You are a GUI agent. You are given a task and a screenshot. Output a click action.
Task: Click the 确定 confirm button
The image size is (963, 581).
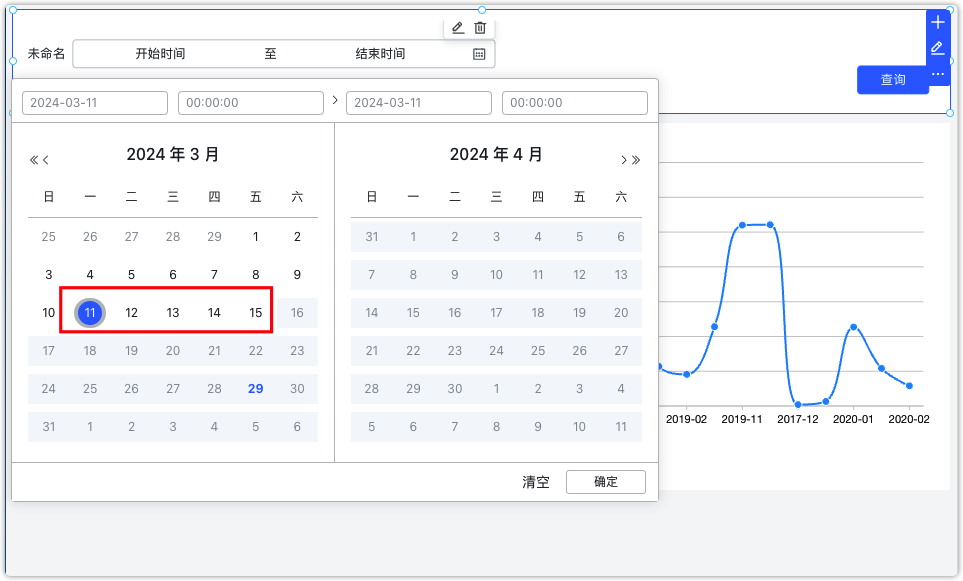tap(606, 482)
